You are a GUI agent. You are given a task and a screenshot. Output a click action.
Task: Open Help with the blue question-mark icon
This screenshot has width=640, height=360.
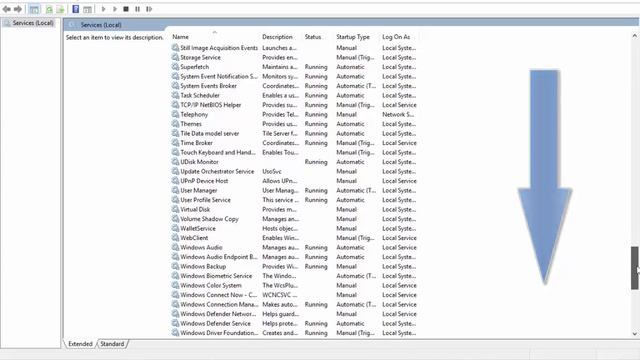click(76, 9)
